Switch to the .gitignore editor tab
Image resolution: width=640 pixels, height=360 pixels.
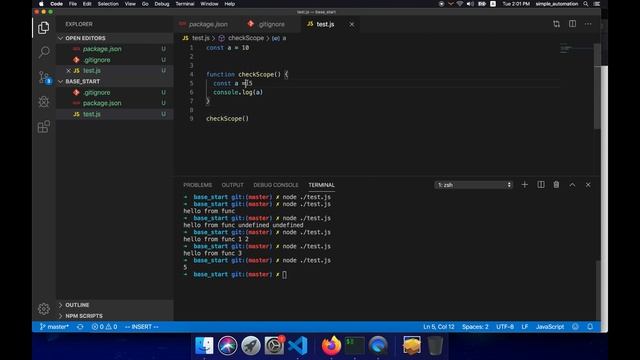[271, 24]
